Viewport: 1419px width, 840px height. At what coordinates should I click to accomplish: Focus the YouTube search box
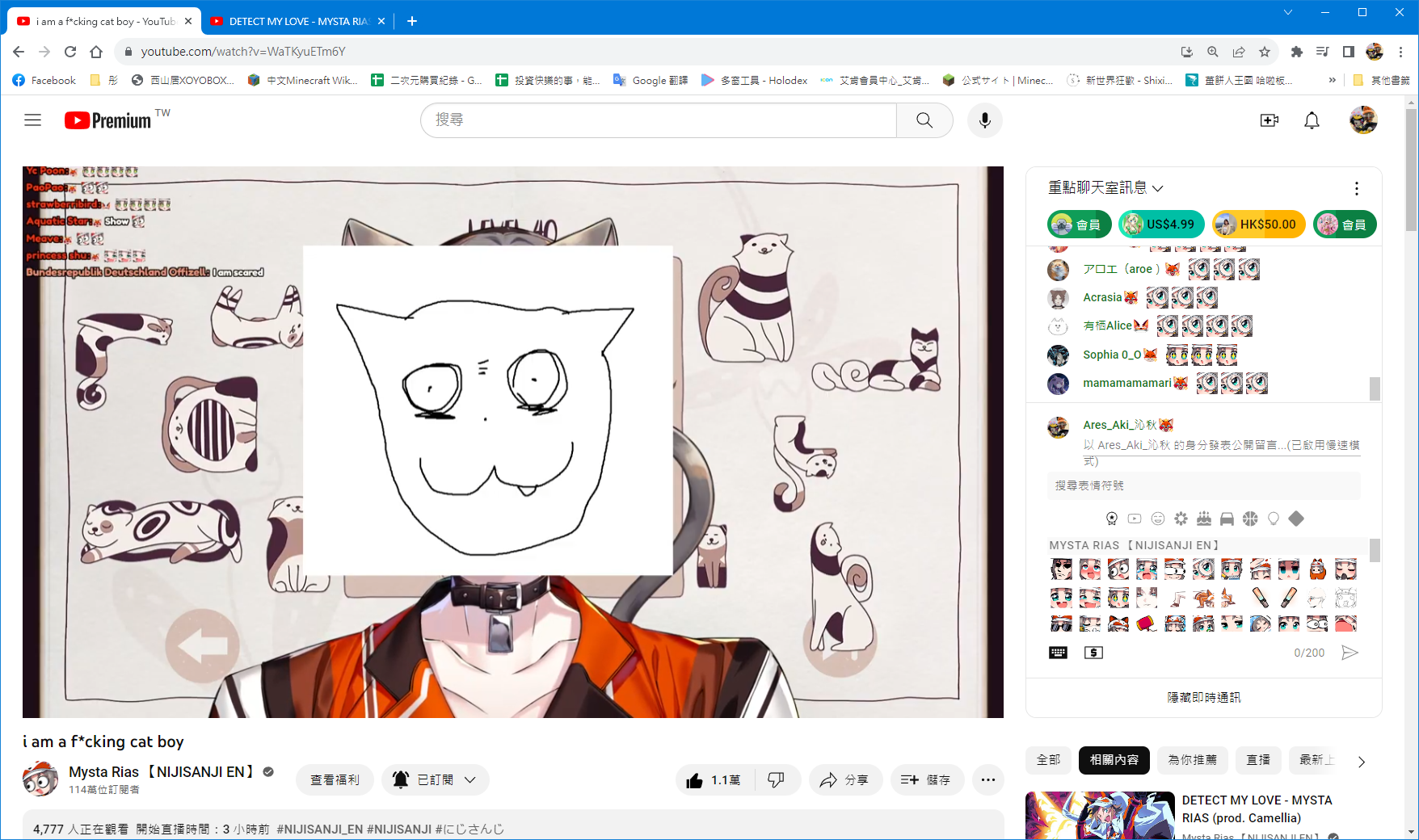pos(659,120)
